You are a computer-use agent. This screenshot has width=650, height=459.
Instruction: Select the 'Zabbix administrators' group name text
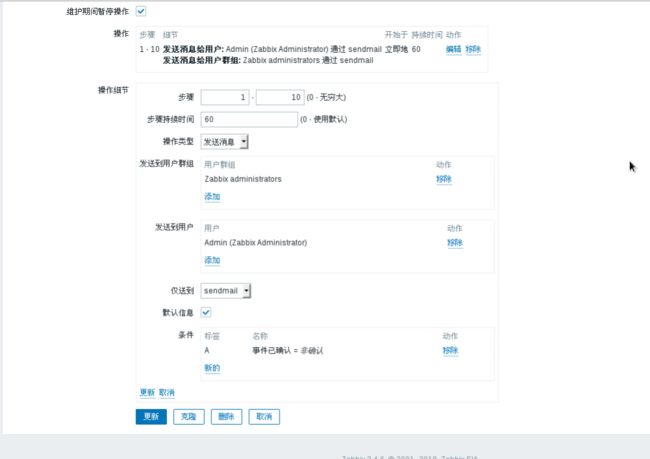[243, 179]
